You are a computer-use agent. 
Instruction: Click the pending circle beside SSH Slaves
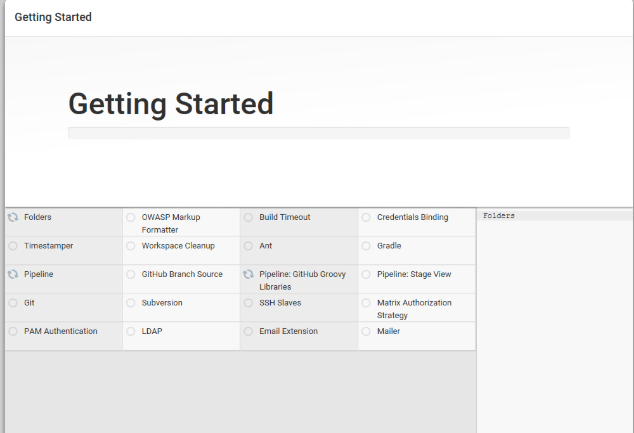[248, 303]
